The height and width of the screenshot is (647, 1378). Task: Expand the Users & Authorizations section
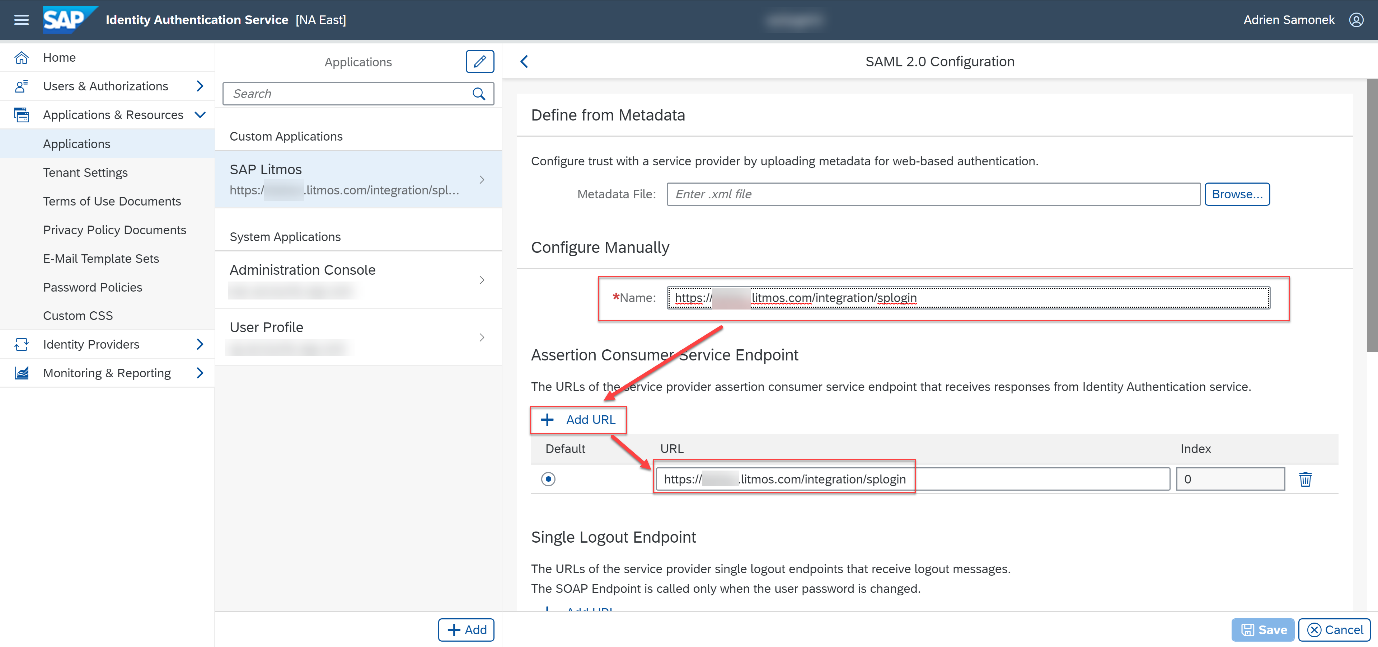(200, 86)
